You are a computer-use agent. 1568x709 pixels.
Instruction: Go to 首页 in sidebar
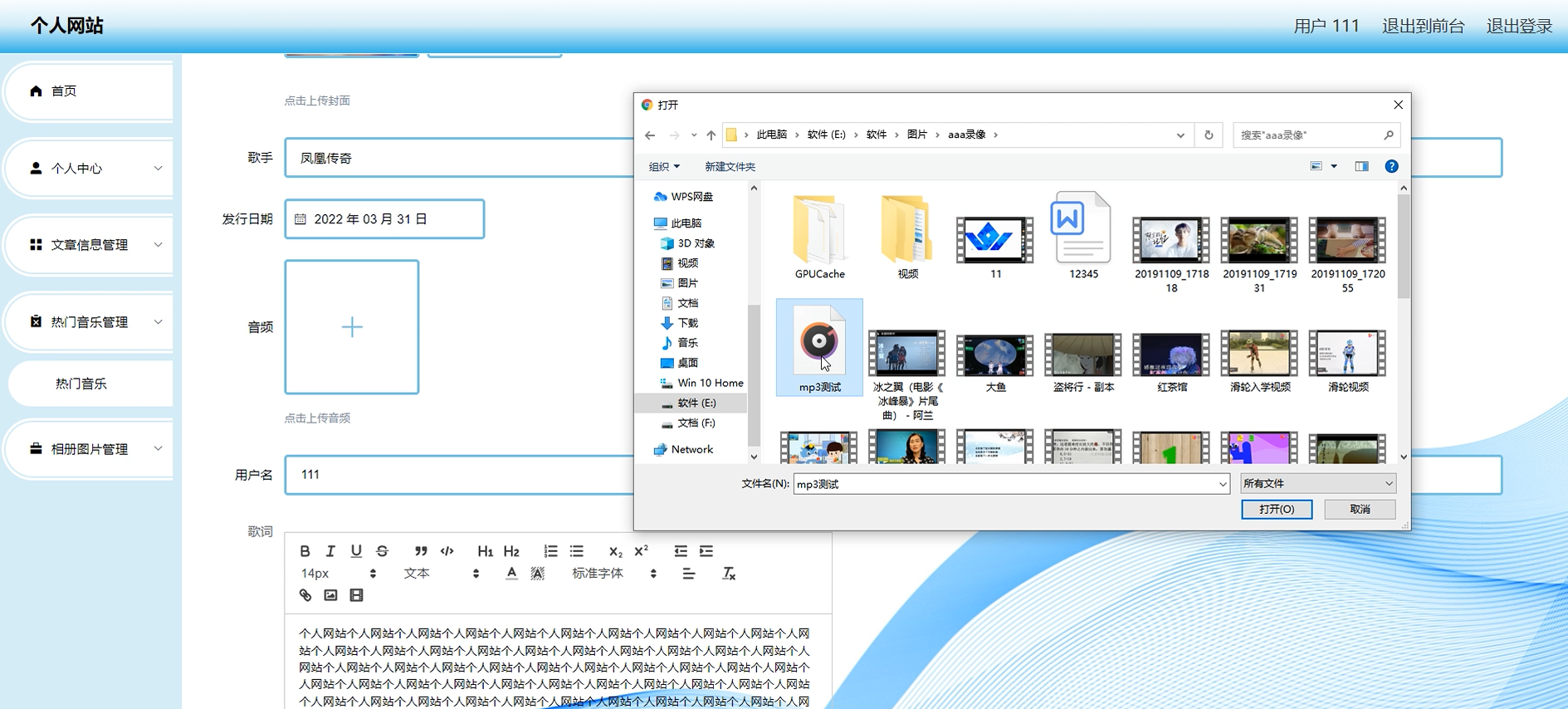[90, 90]
